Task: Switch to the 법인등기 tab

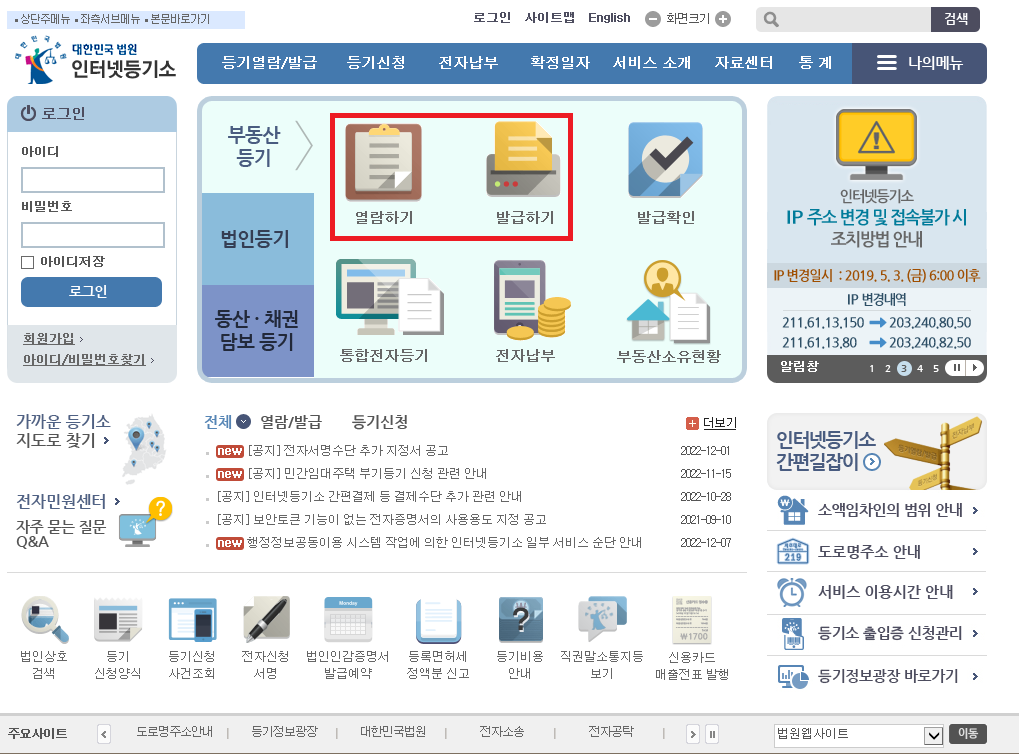Action: click(257, 239)
